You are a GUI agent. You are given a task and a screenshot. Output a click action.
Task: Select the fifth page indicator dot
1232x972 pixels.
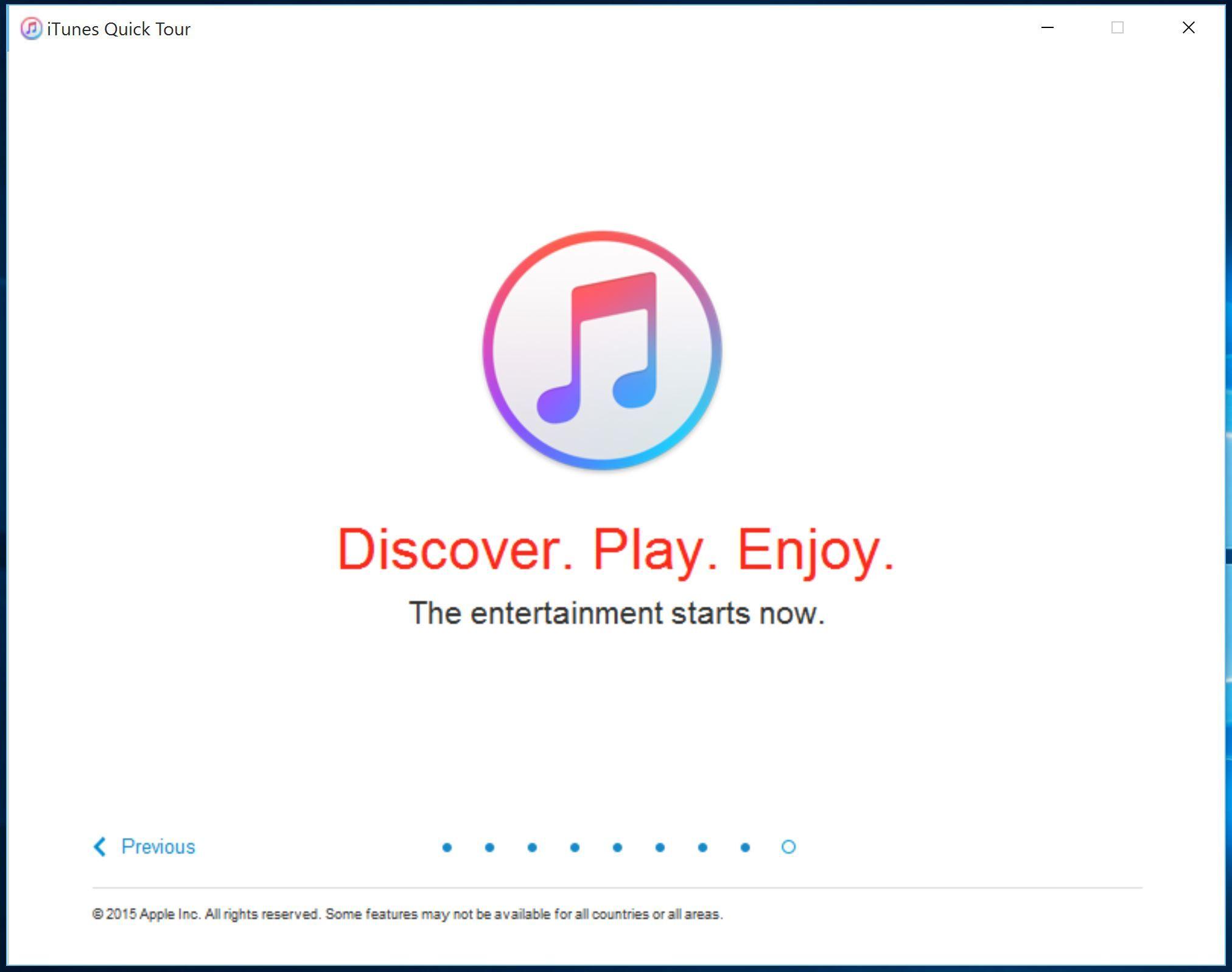coord(617,847)
